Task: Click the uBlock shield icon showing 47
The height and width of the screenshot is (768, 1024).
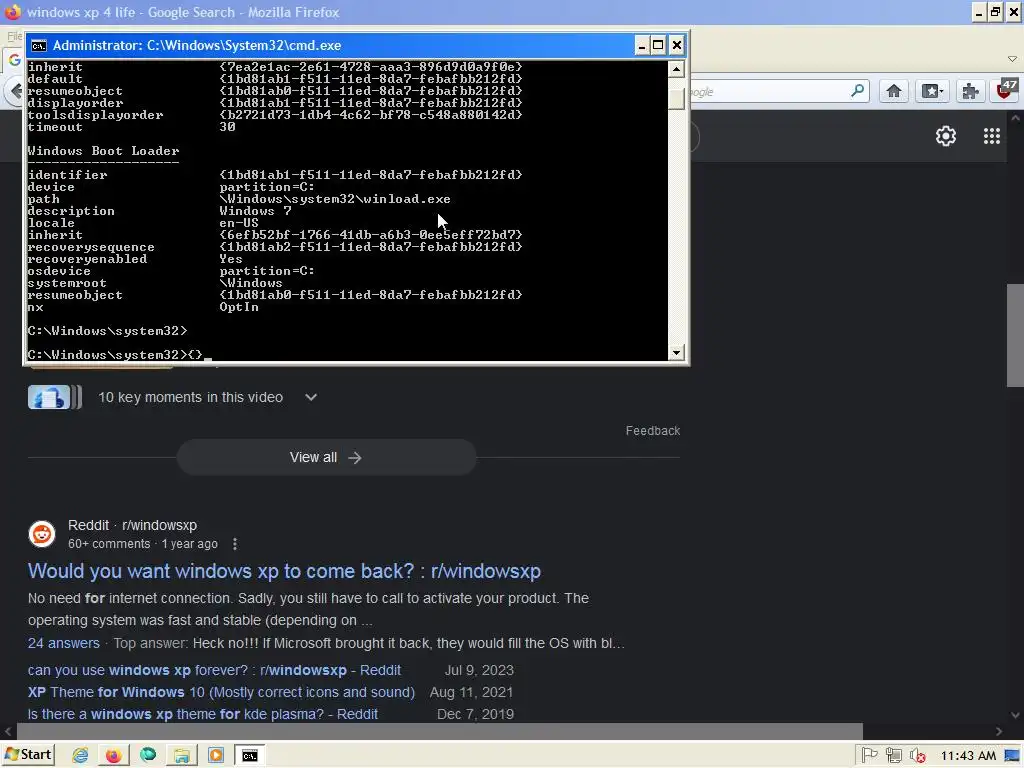Action: (x=1006, y=91)
